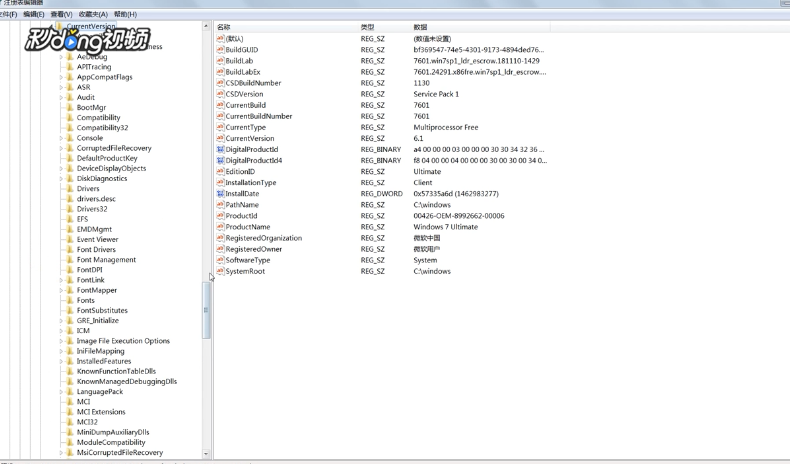The height and width of the screenshot is (464, 790).
Task: Select the CurrentVersion key in the tree
Action: coord(91,26)
